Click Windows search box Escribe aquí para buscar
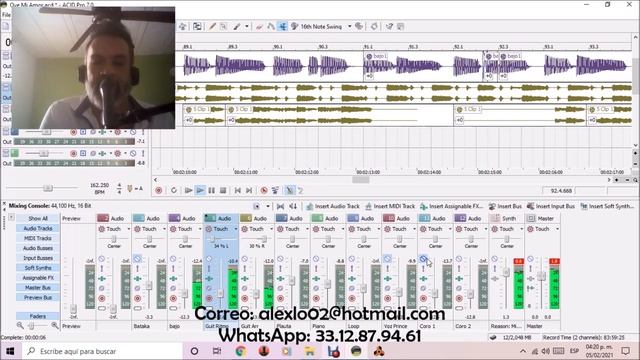Screen dimensions: 640x360 (x=103, y=351)
